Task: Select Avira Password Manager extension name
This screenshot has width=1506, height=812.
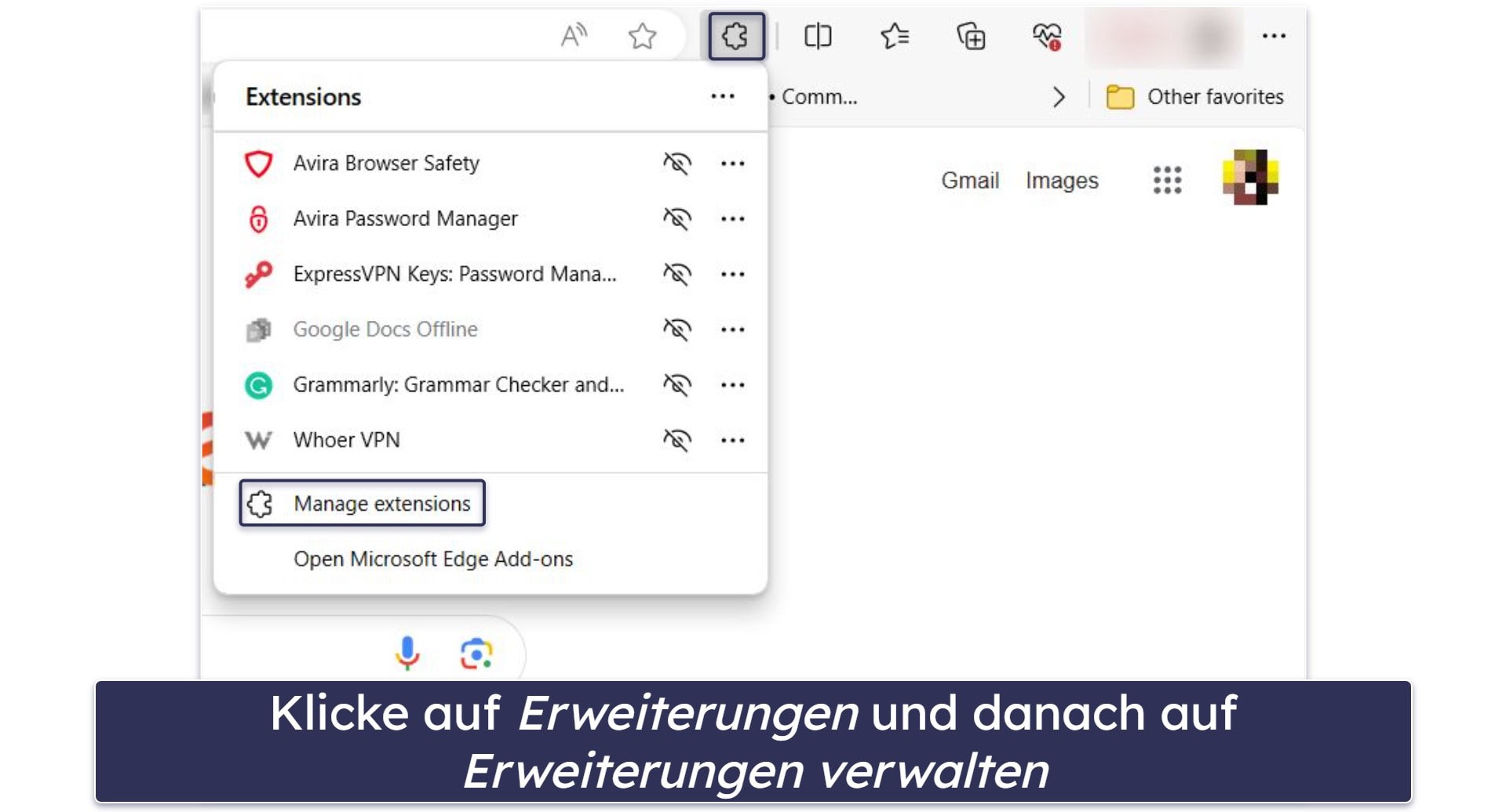Action: 405,219
